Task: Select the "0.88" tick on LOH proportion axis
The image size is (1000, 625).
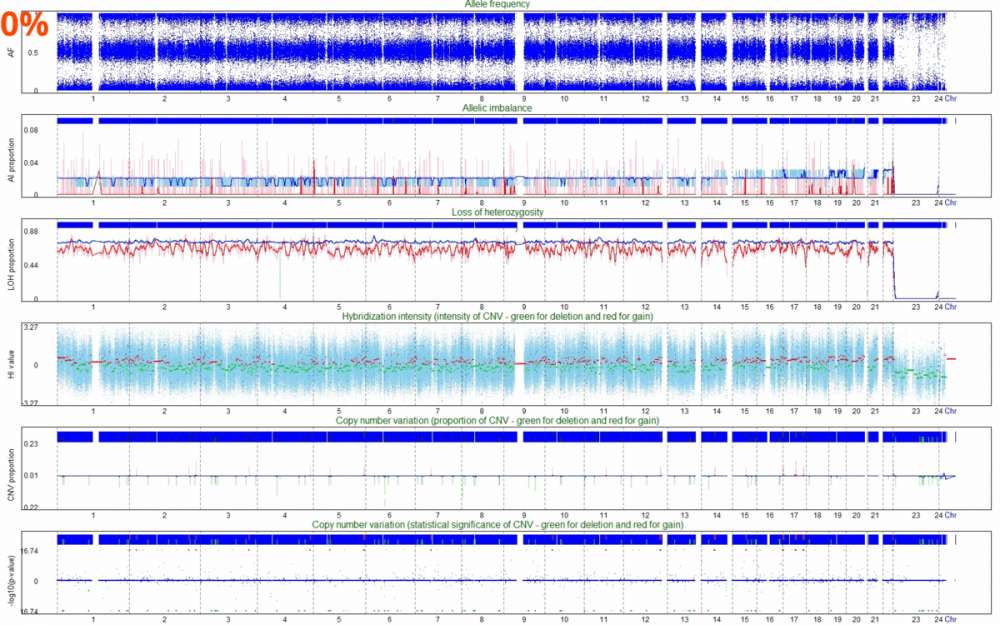Action: 31,232
